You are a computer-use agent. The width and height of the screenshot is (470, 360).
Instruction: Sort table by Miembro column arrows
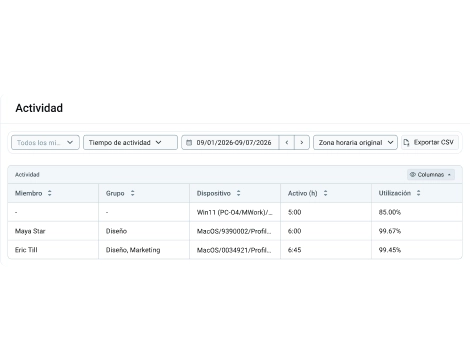pos(50,193)
